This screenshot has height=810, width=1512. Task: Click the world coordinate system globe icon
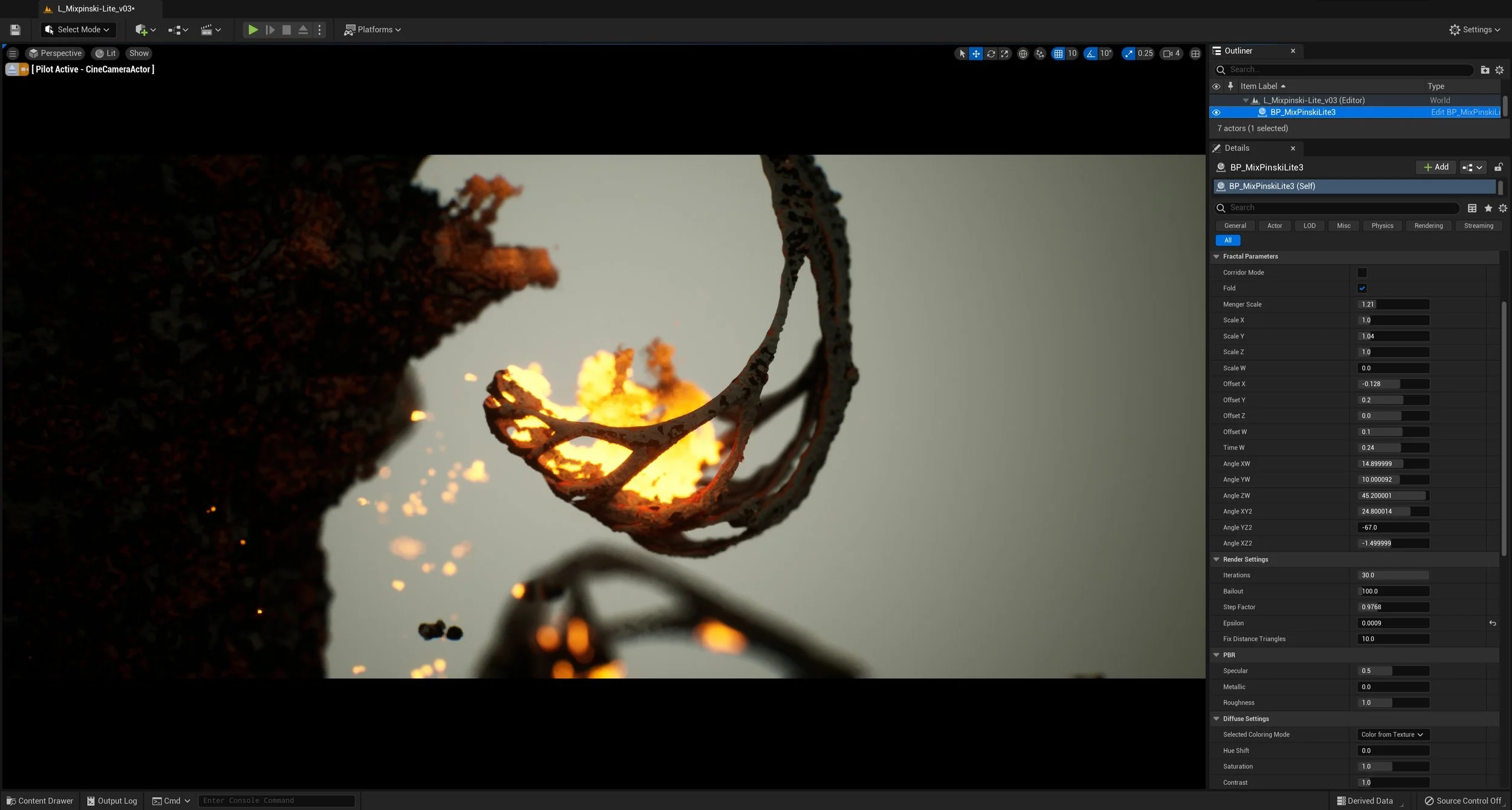point(1023,54)
